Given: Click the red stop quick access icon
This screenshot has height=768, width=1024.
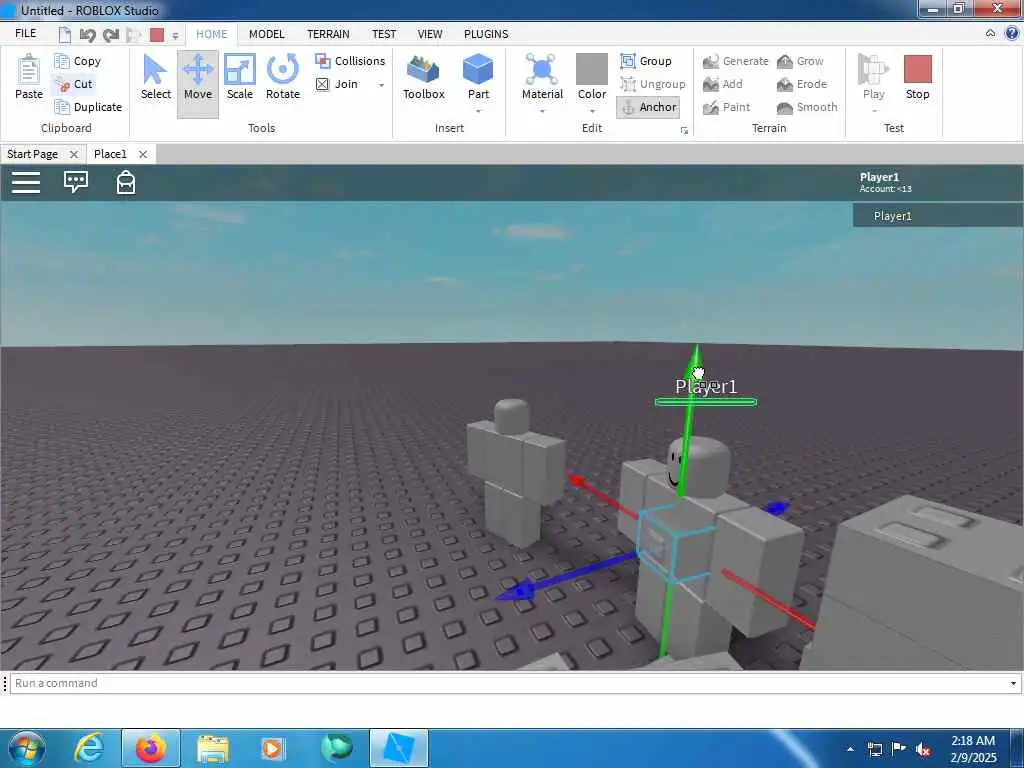Looking at the screenshot, I should click(157, 35).
